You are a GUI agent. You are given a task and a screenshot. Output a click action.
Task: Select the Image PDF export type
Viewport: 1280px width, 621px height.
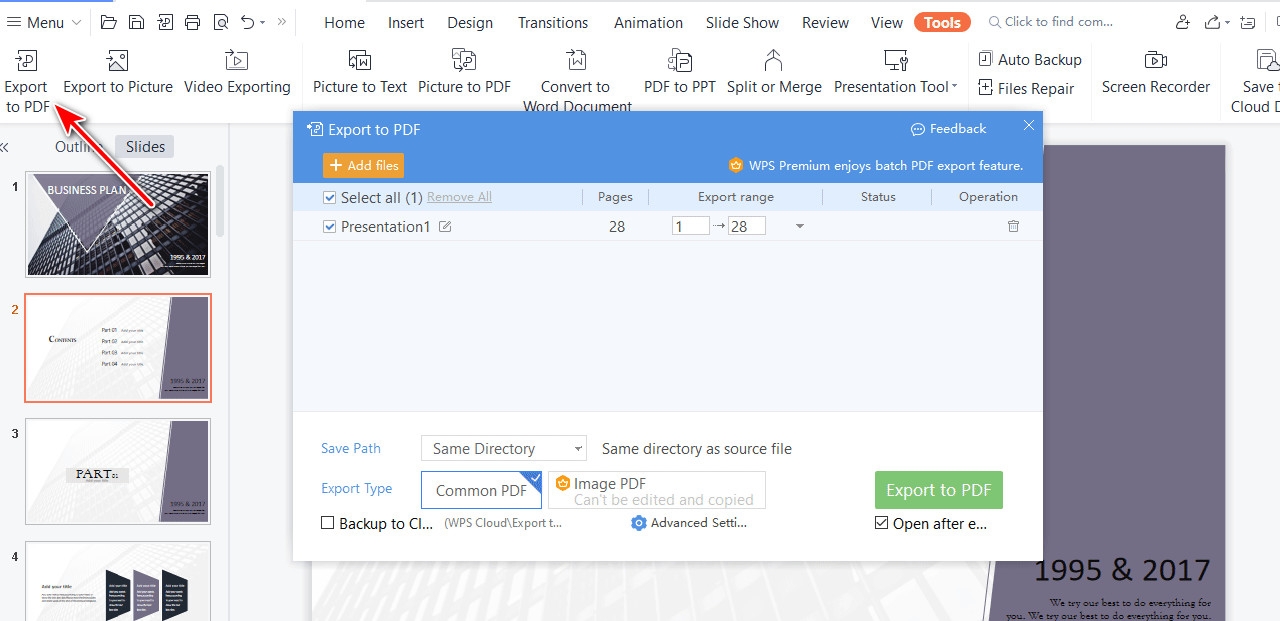click(x=657, y=490)
